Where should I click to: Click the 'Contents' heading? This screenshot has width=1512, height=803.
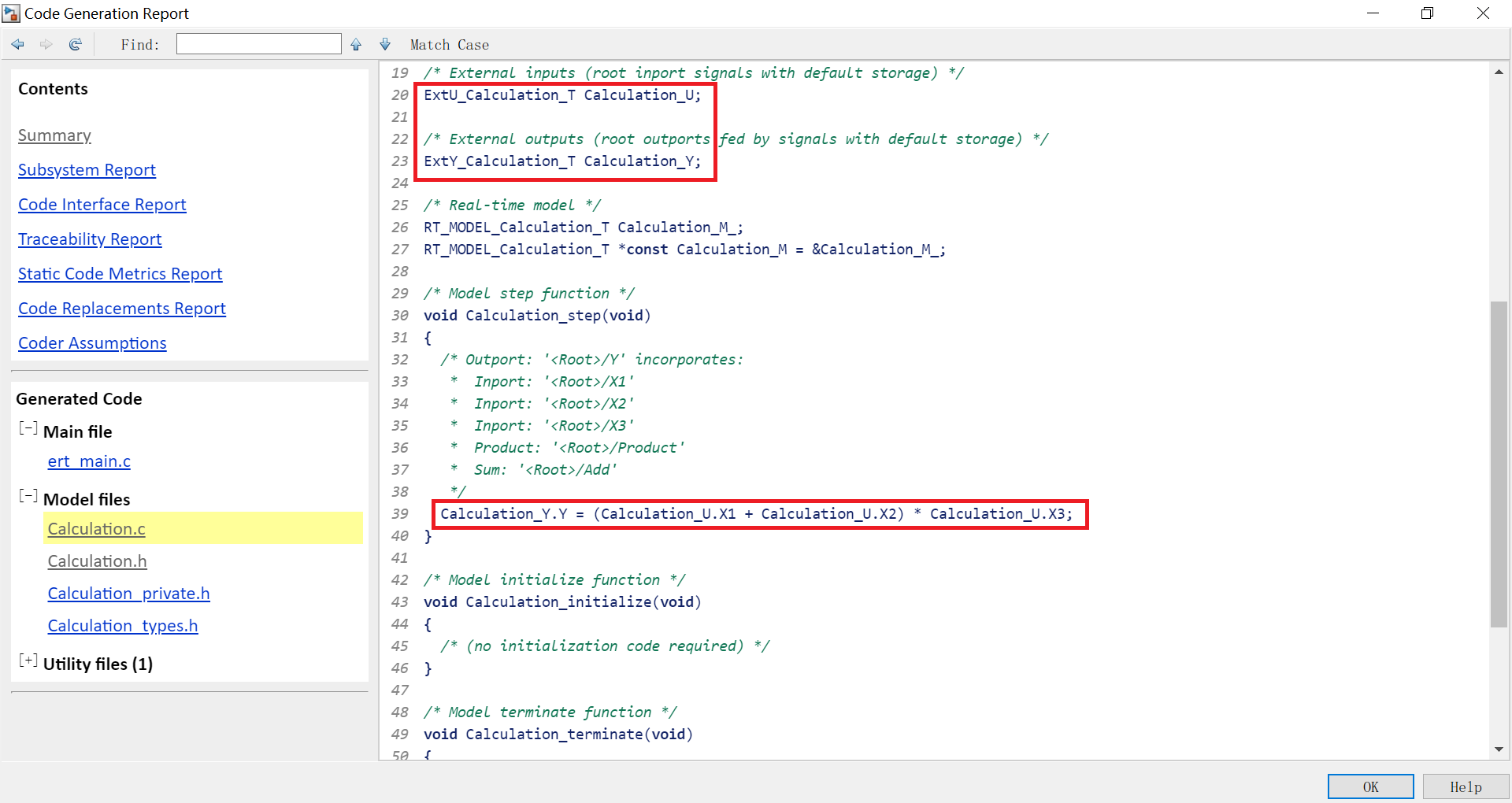point(53,89)
